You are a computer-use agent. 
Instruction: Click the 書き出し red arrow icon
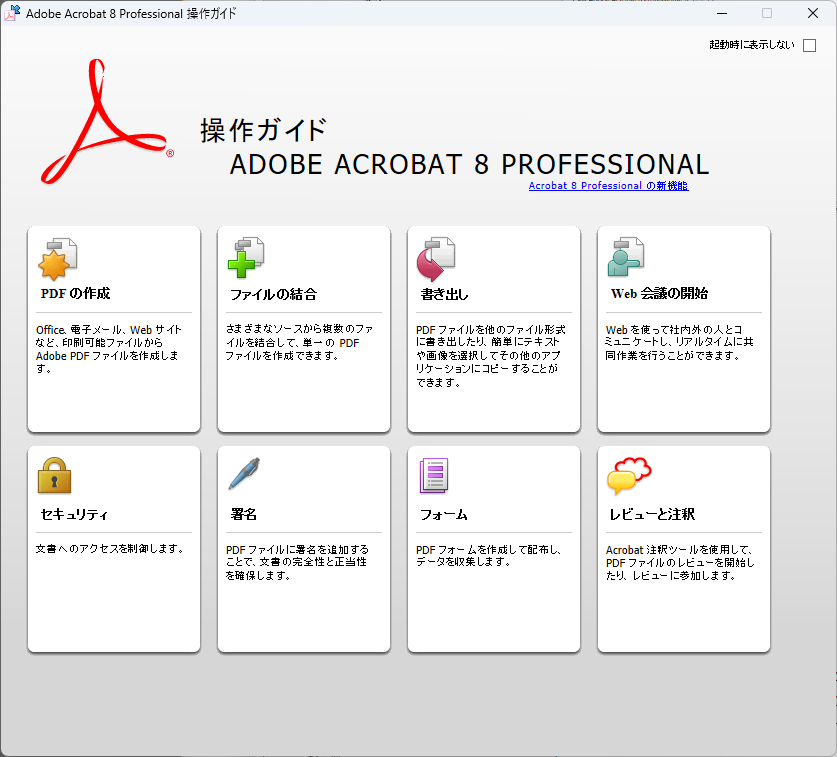pos(436,259)
